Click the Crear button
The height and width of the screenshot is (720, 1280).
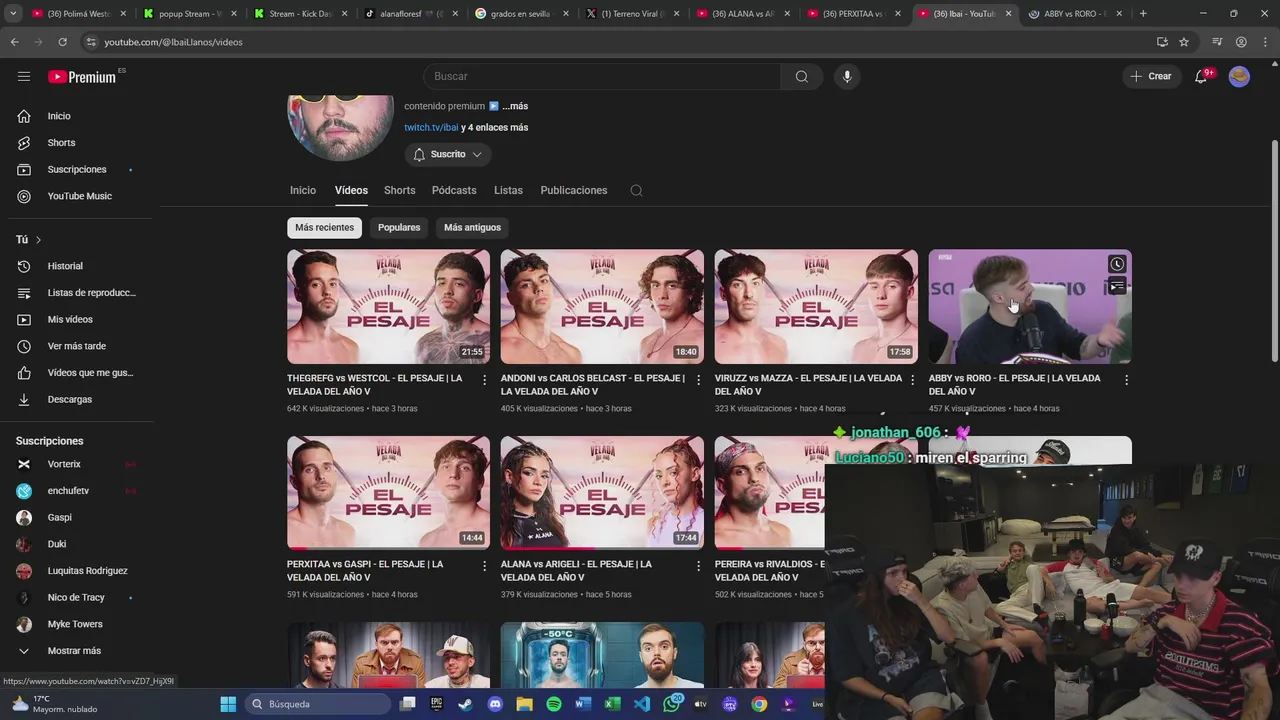coord(1150,76)
